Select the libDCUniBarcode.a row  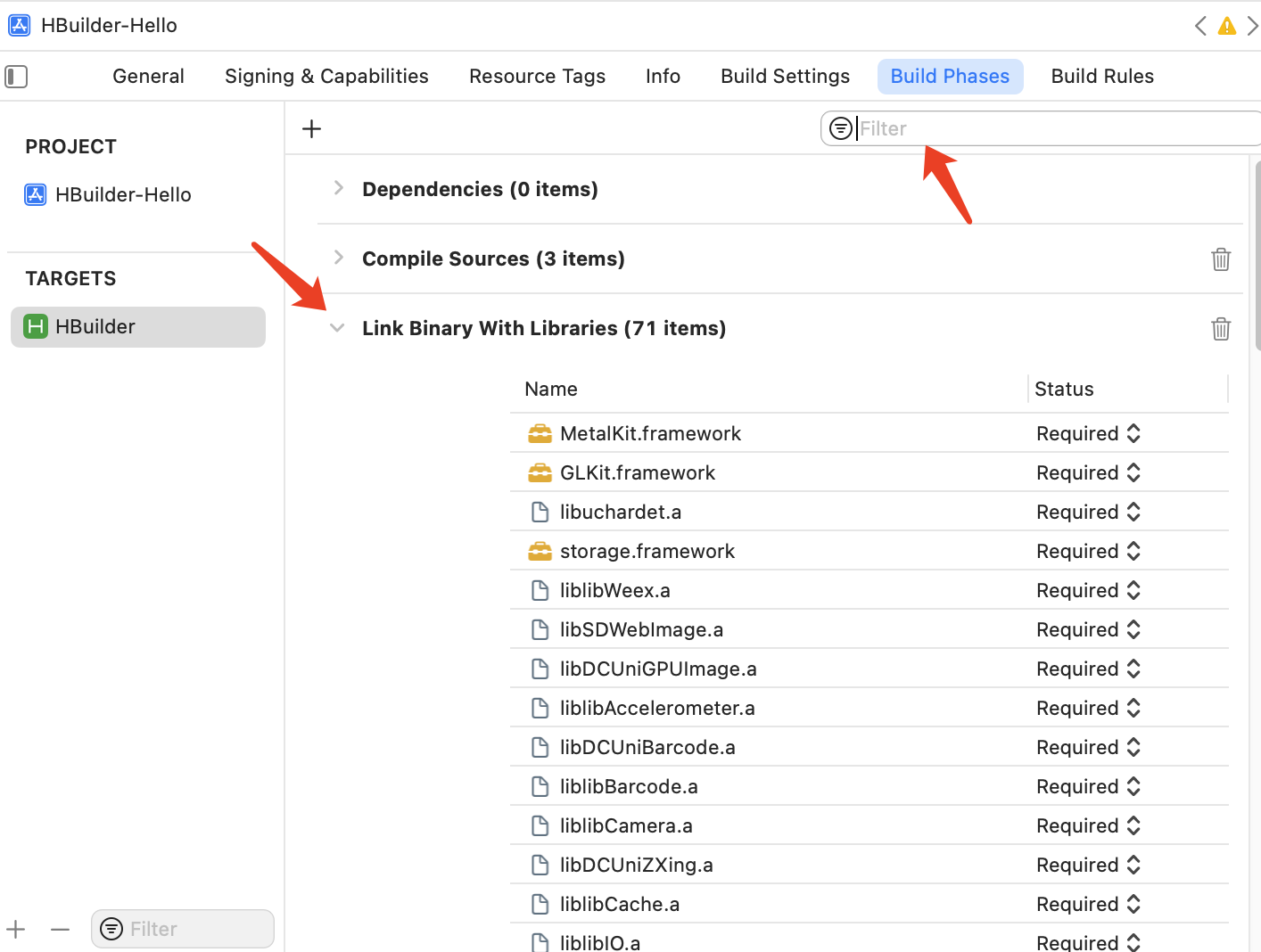870,748
